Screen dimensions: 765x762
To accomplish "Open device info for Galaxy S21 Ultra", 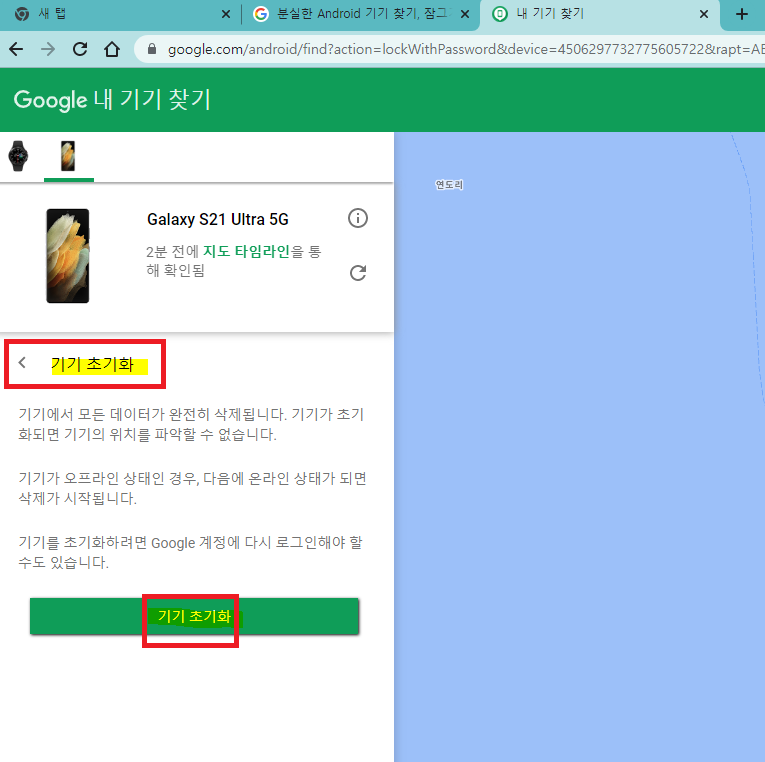I will (358, 218).
